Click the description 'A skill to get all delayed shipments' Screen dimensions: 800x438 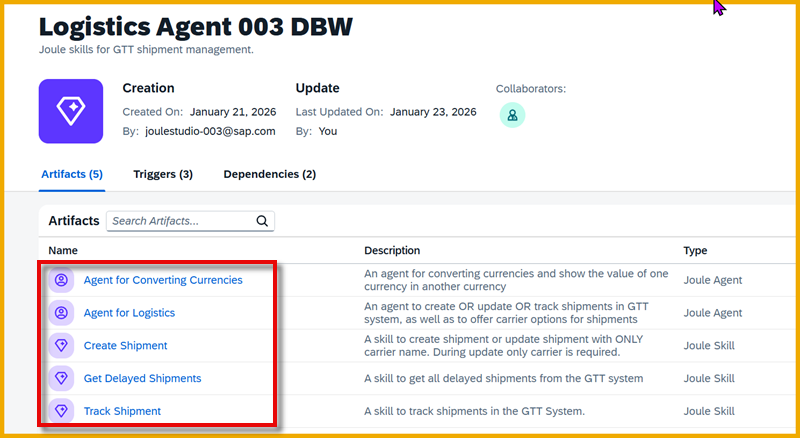click(504, 378)
